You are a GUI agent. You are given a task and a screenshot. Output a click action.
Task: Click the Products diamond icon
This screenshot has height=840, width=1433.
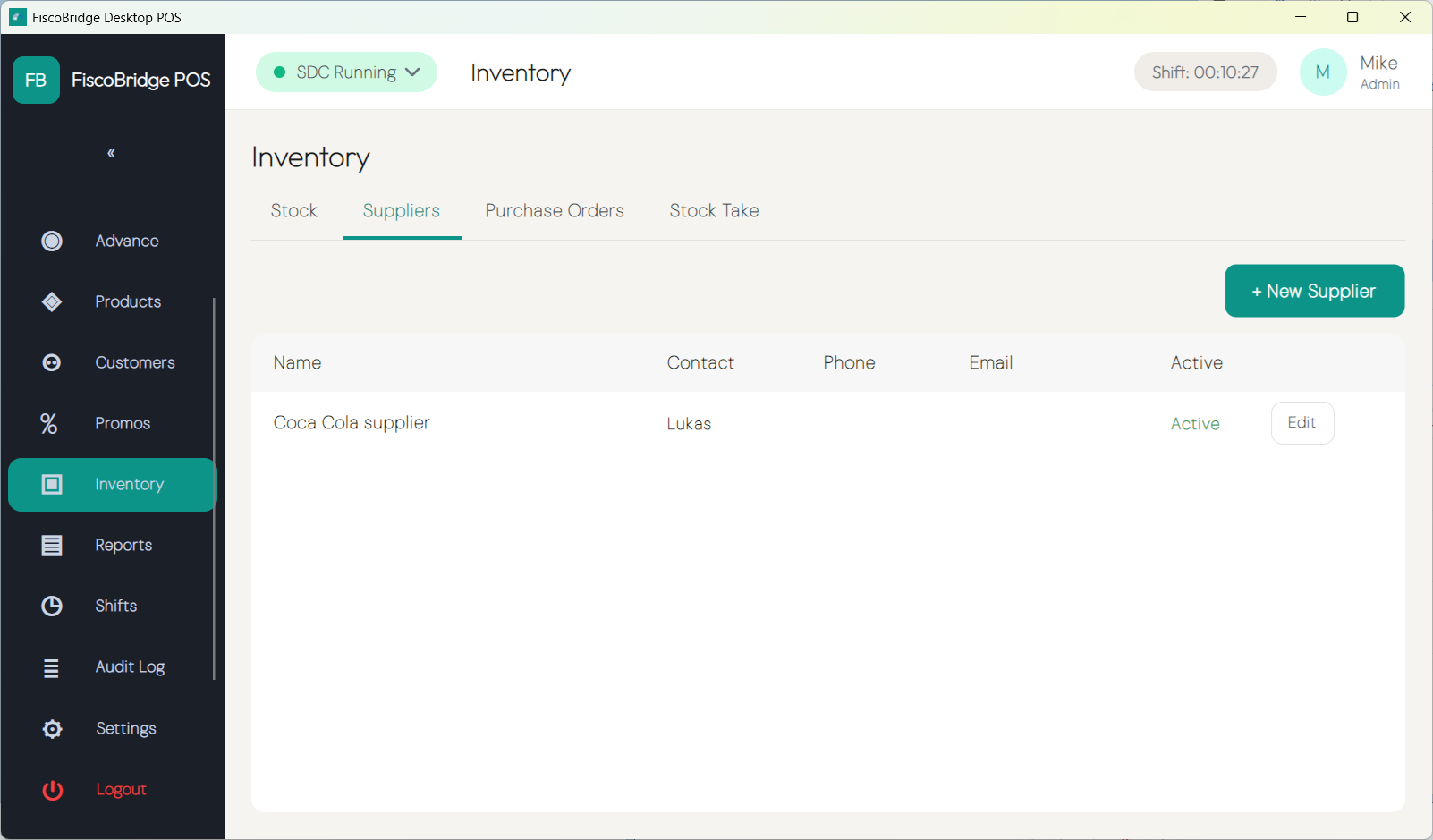[52, 301]
